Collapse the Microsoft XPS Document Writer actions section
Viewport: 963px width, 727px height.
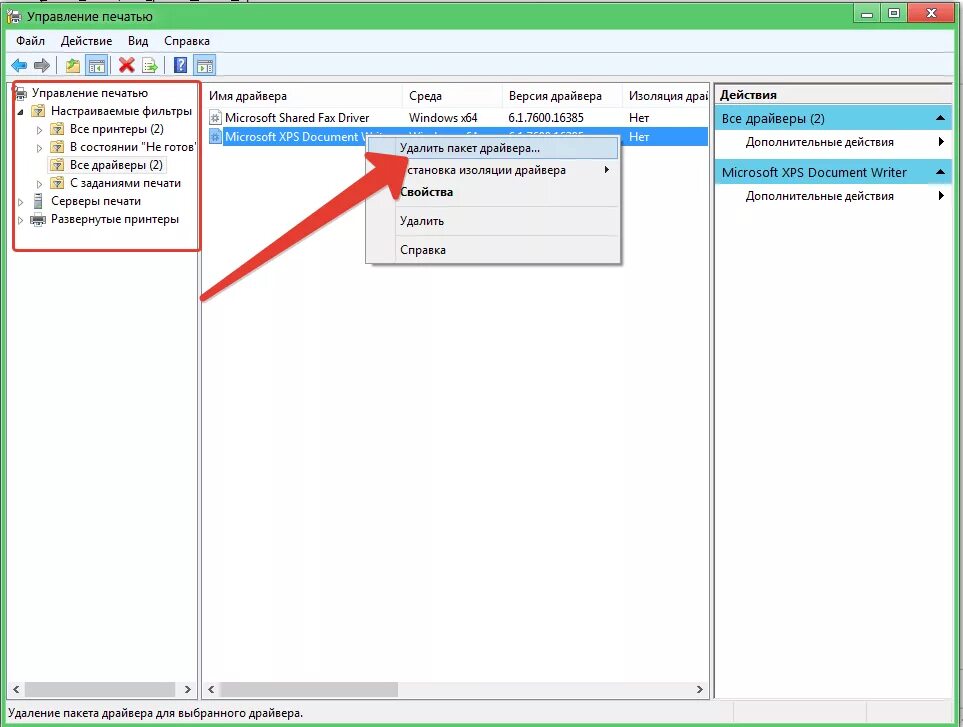coord(940,172)
